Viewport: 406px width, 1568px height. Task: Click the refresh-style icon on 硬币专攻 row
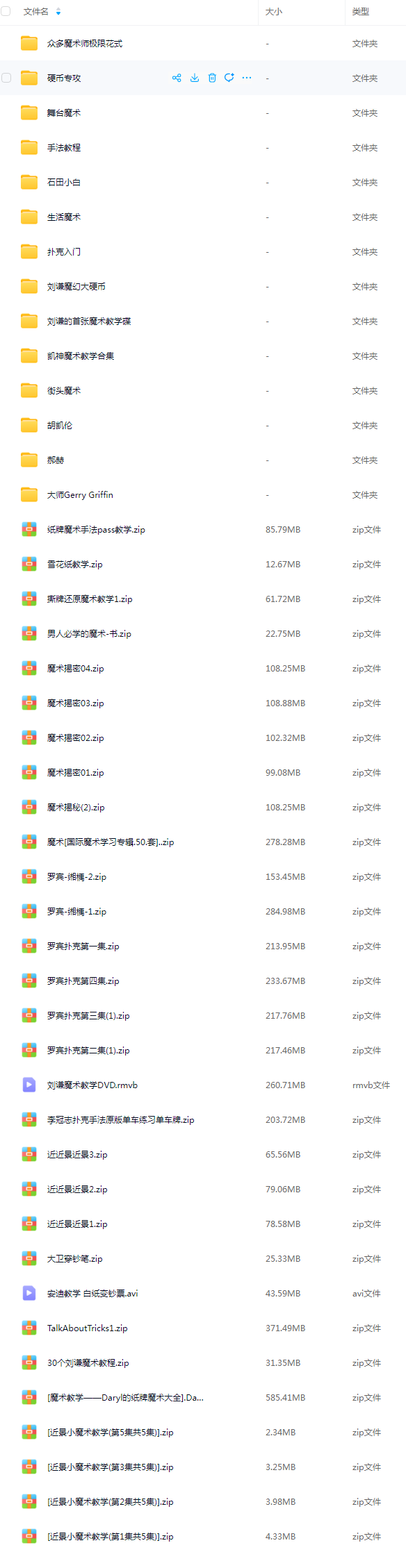click(229, 78)
